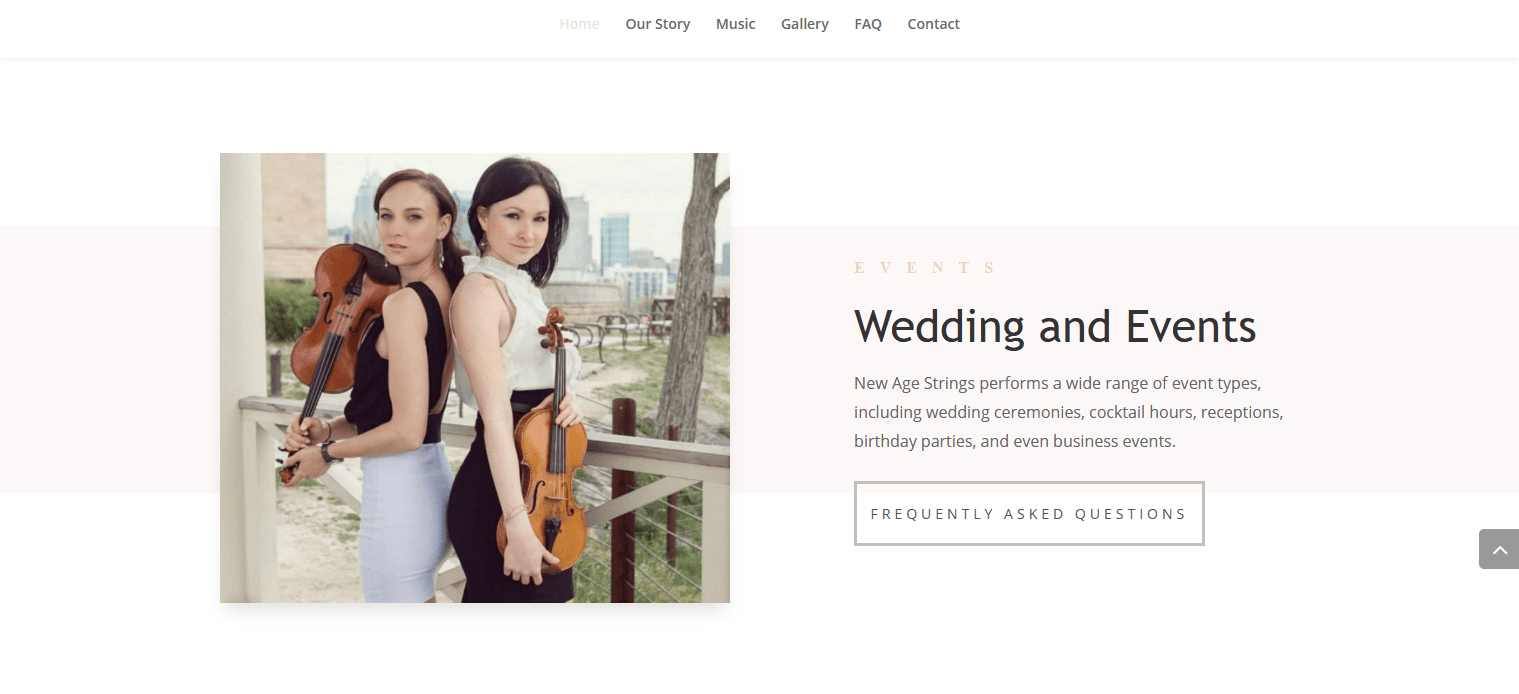Open the Music navigation link
The width and height of the screenshot is (1519, 694).
coord(736,24)
